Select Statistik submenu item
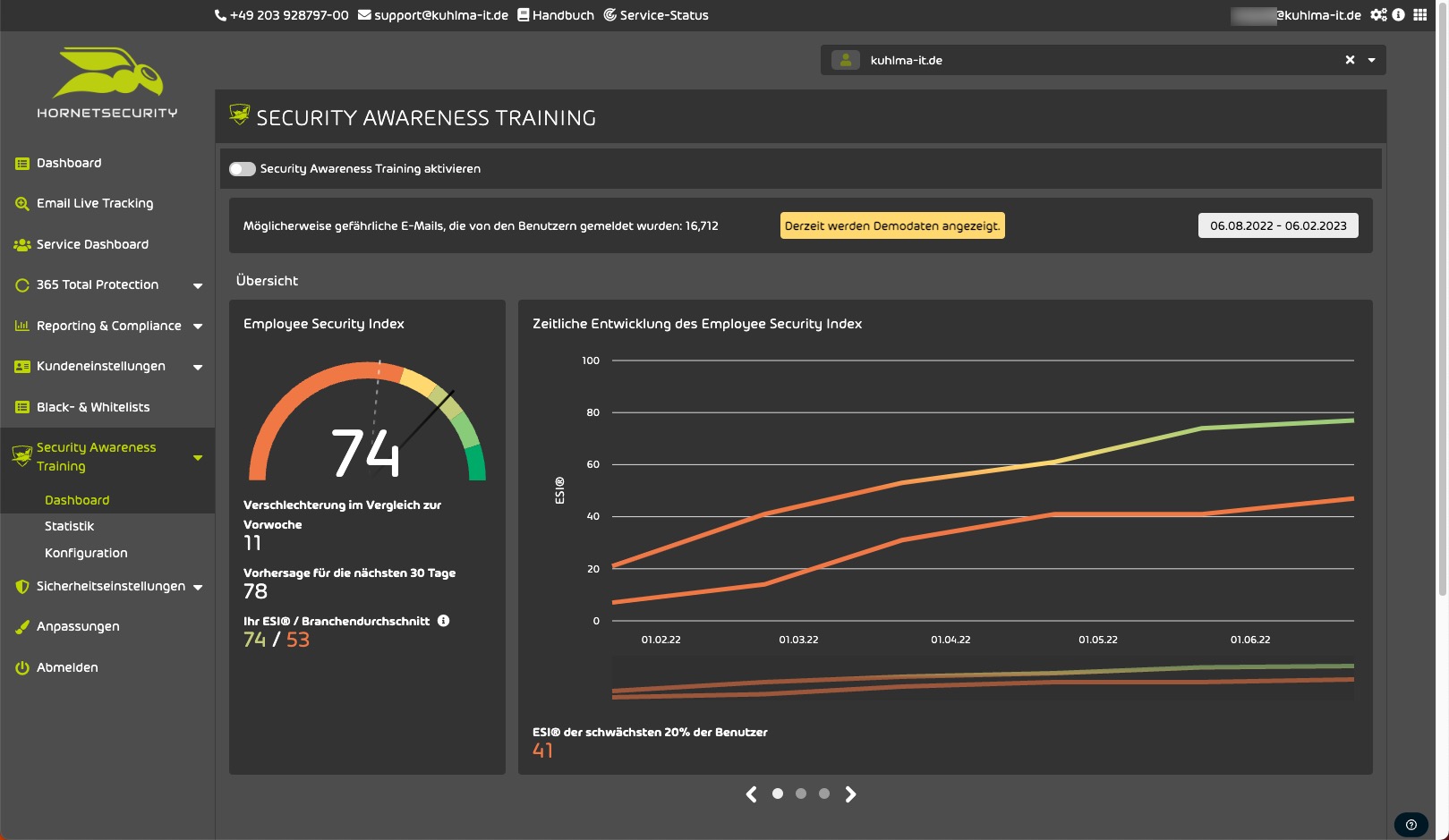Screen dimensions: 1449x840 click(x=69, y=526)
